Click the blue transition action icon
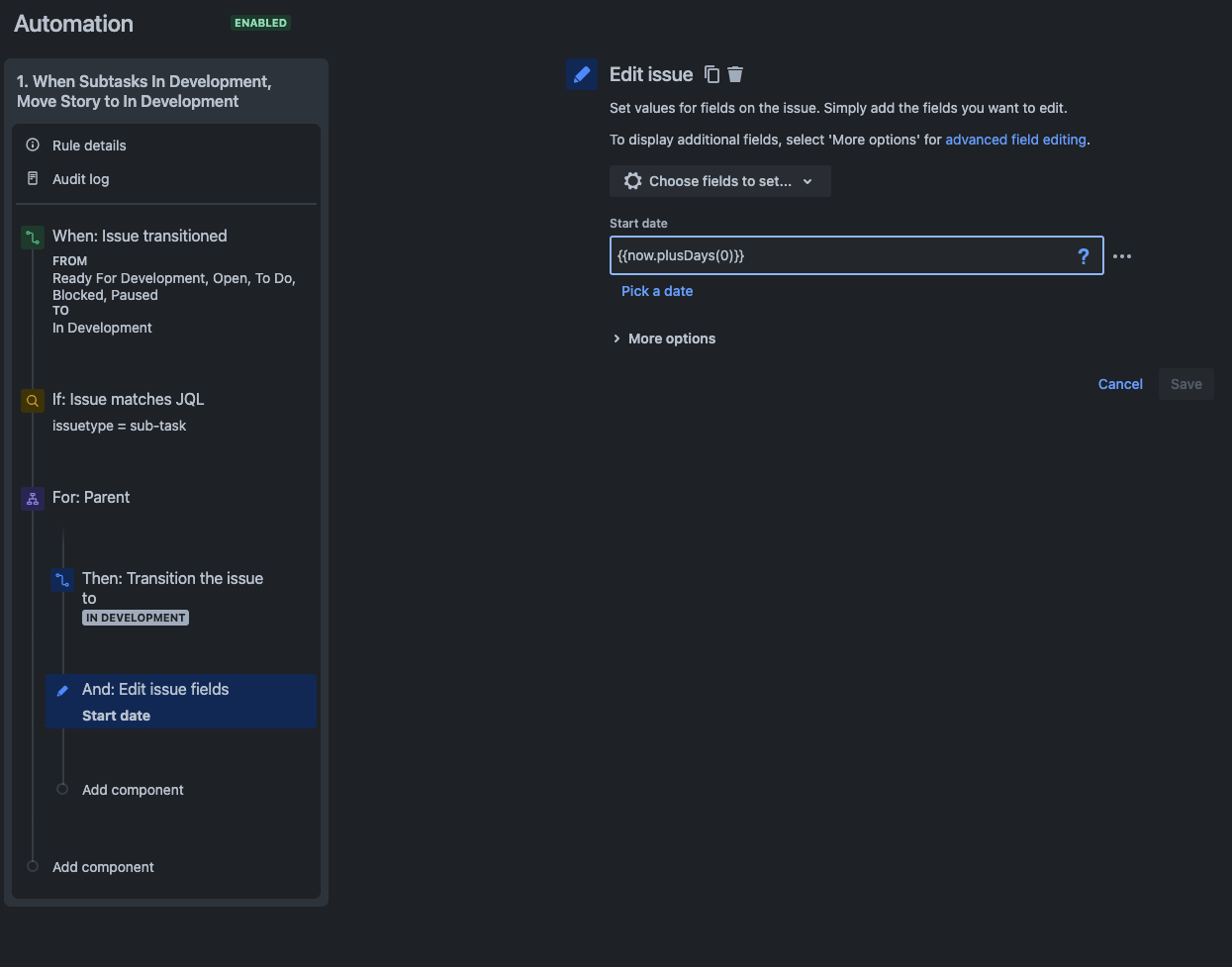This screenshot has width=1232, height=967. (x=62, y=580)
